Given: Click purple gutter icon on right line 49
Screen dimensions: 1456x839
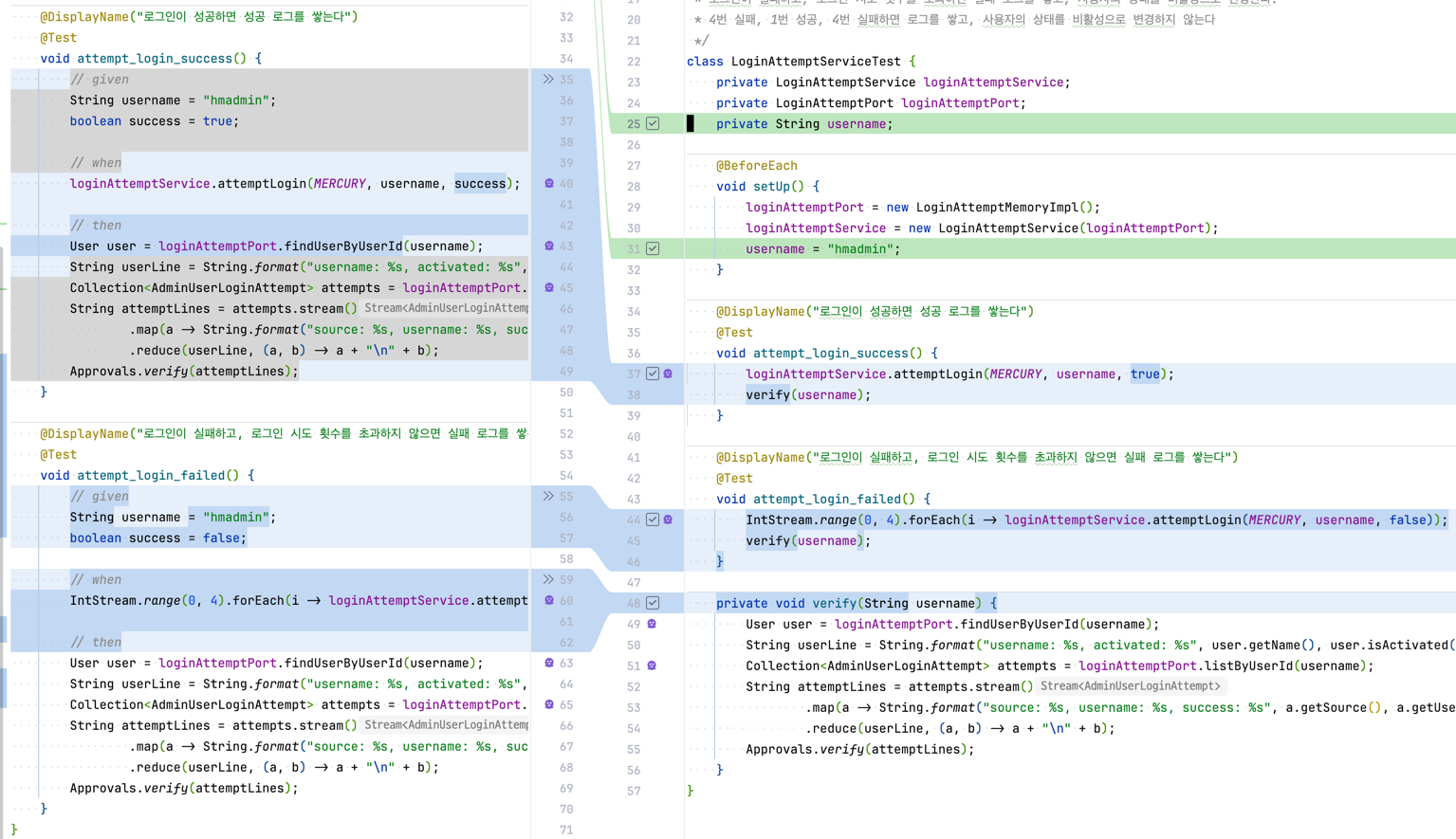Looking at the screenshot, I should (x=652, y=624).
